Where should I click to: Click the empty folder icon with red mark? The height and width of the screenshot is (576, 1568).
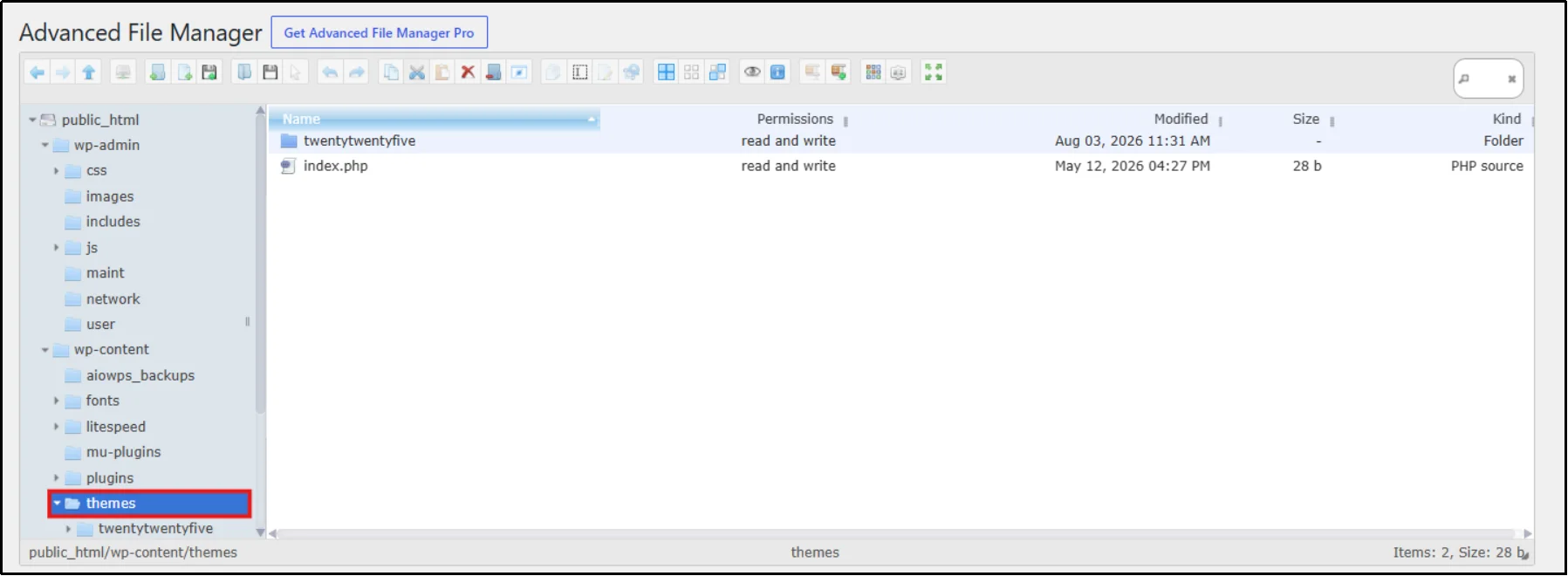(493, 72)
